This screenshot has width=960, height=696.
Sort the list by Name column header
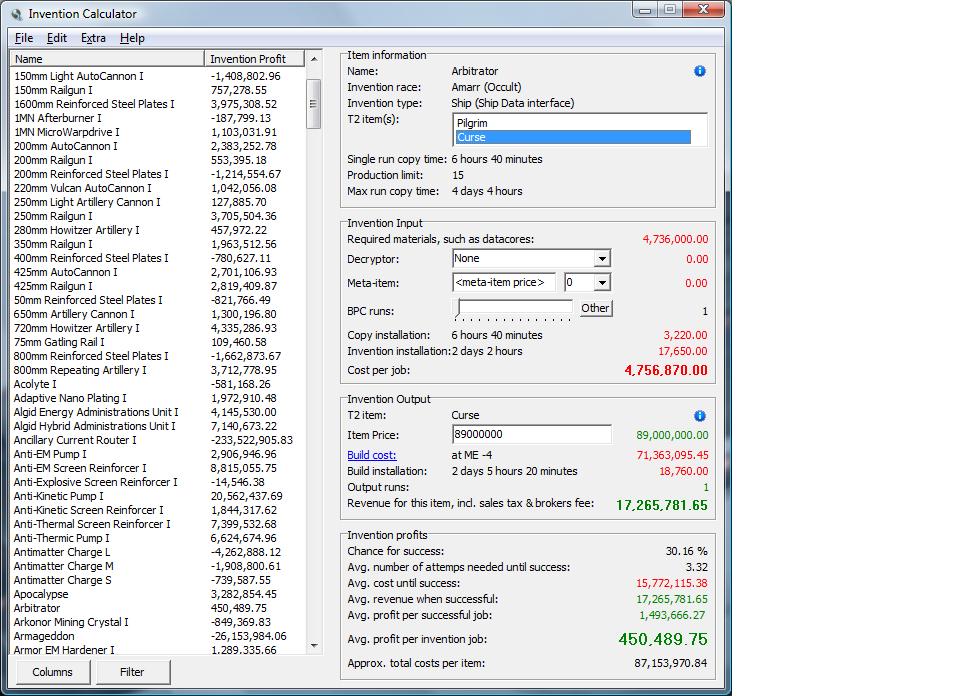(x=107, y=59)
